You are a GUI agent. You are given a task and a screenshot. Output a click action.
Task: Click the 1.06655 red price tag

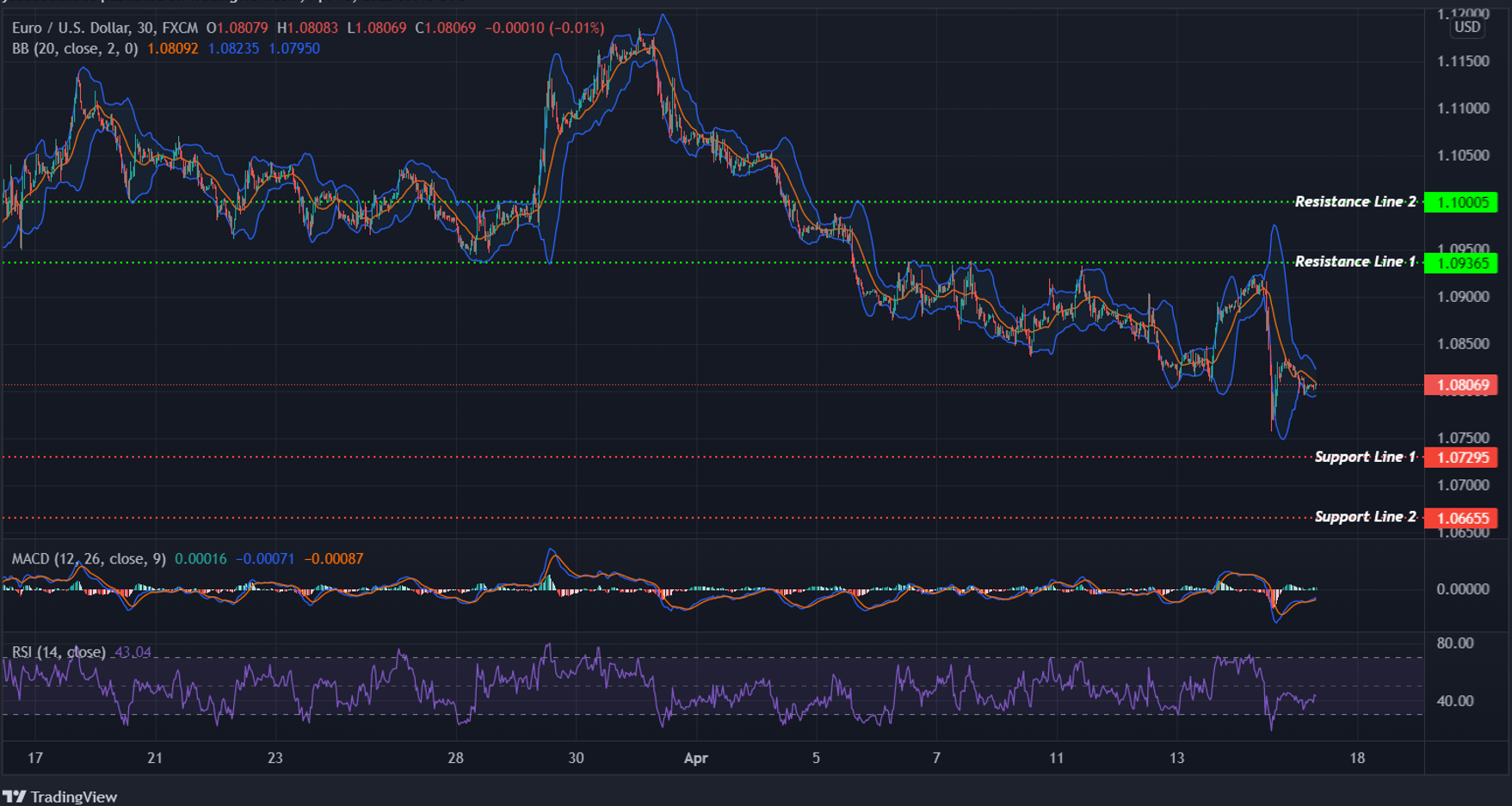point(1461,518)
